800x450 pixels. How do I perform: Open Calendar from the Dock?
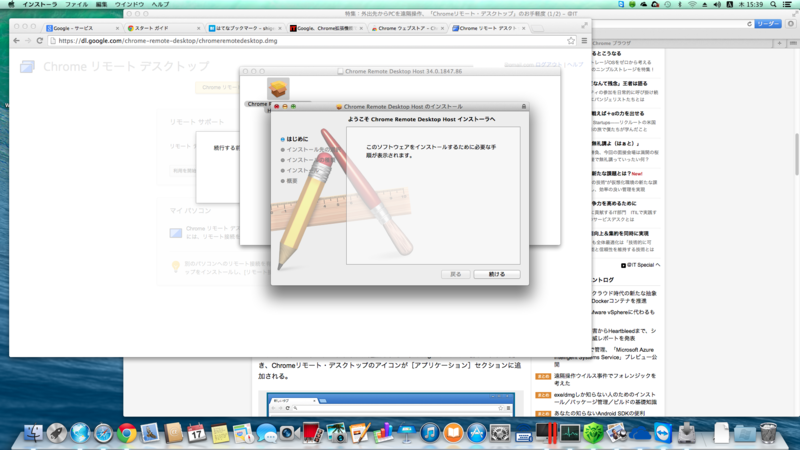tap(196, 433)
